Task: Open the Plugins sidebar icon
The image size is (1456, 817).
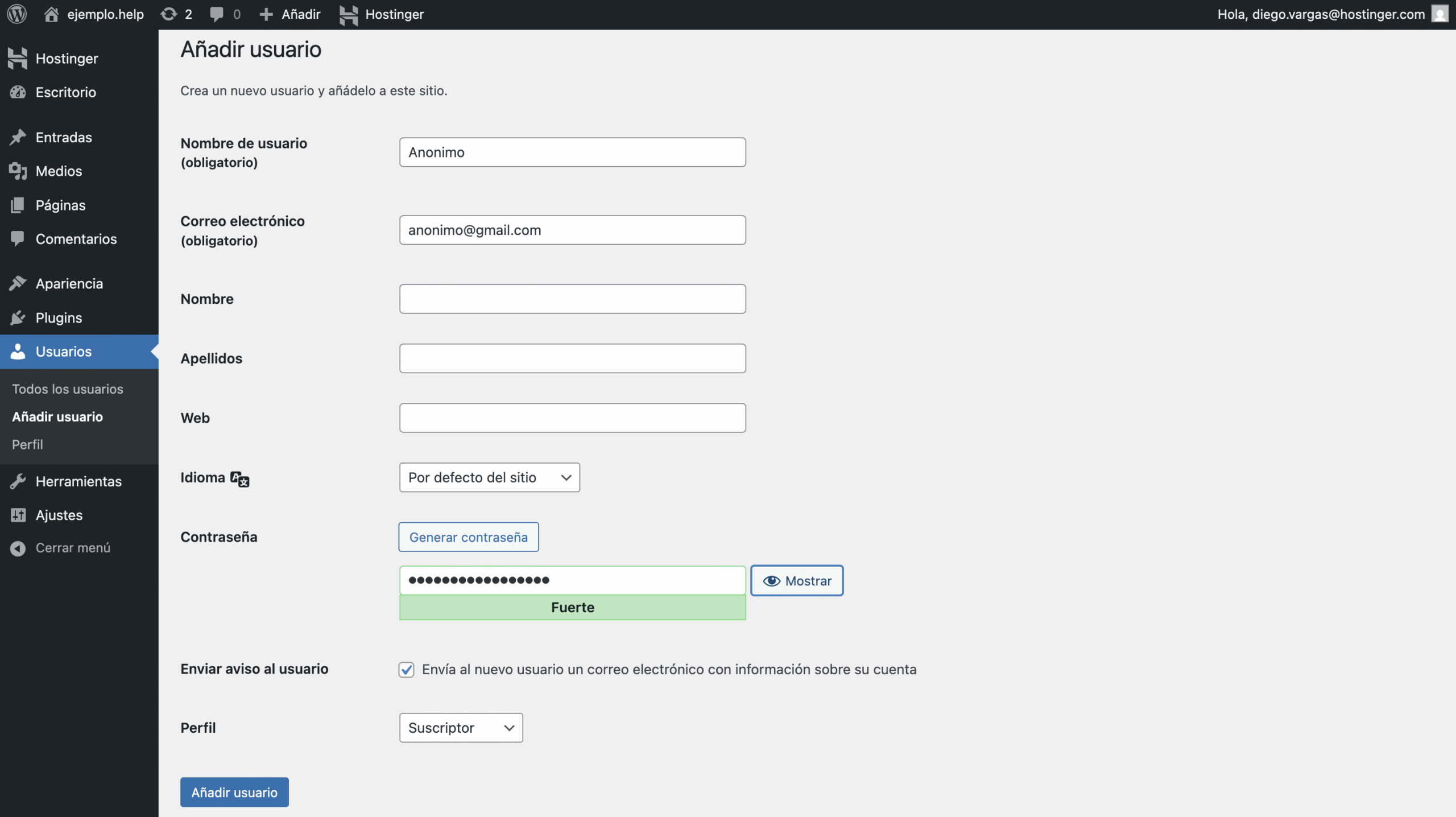Action: [x=18, y=317]
